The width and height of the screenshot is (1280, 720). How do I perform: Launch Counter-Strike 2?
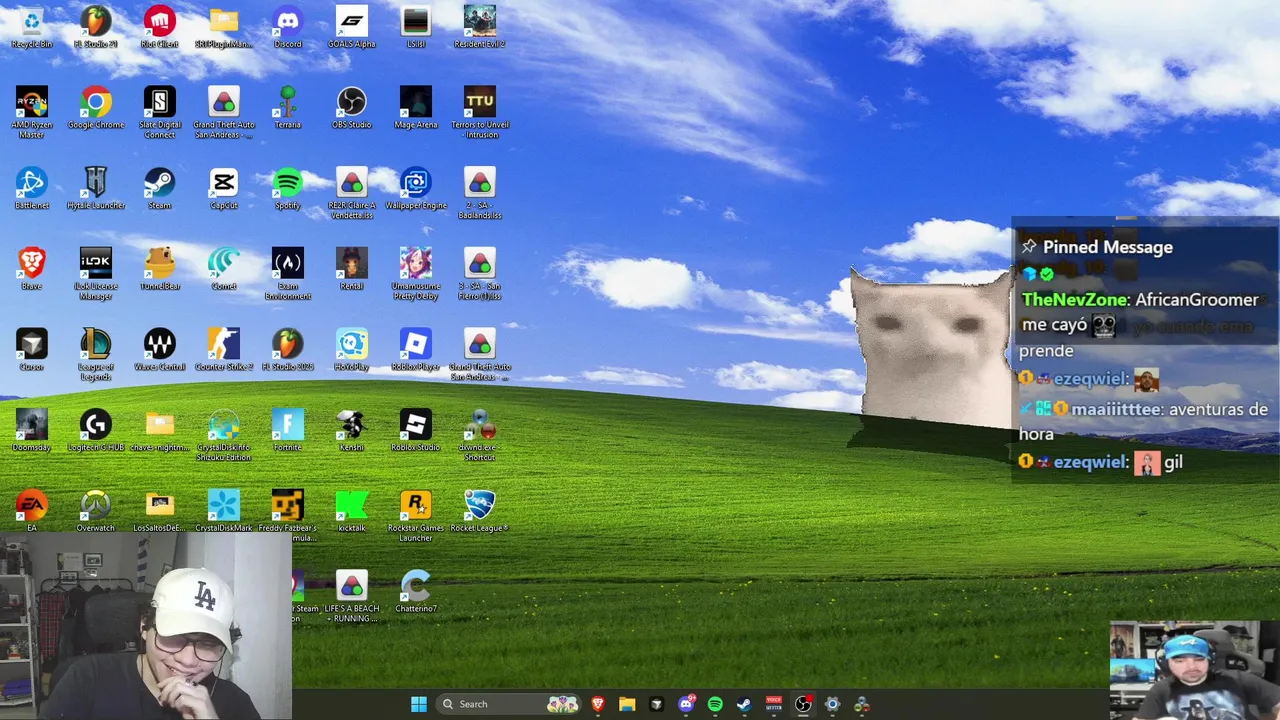pos(224,350)
